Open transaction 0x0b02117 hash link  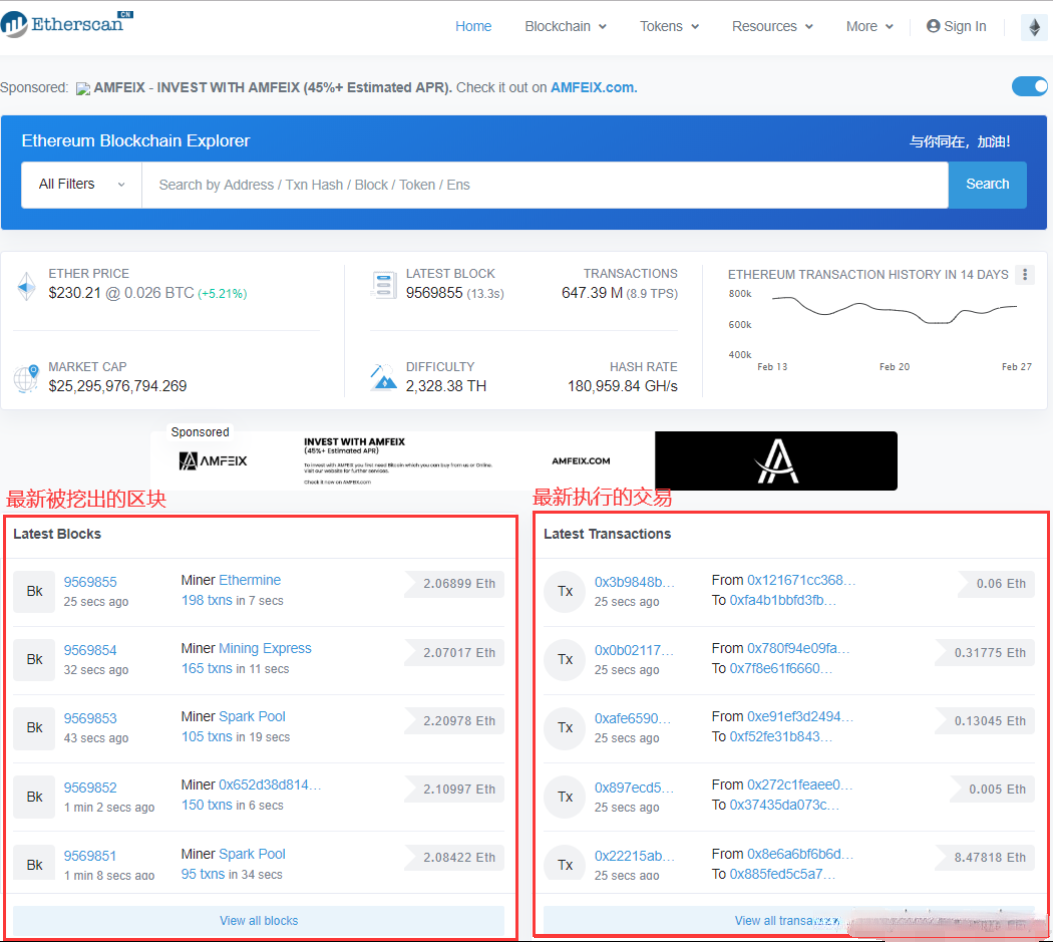(x=633, y=651)
